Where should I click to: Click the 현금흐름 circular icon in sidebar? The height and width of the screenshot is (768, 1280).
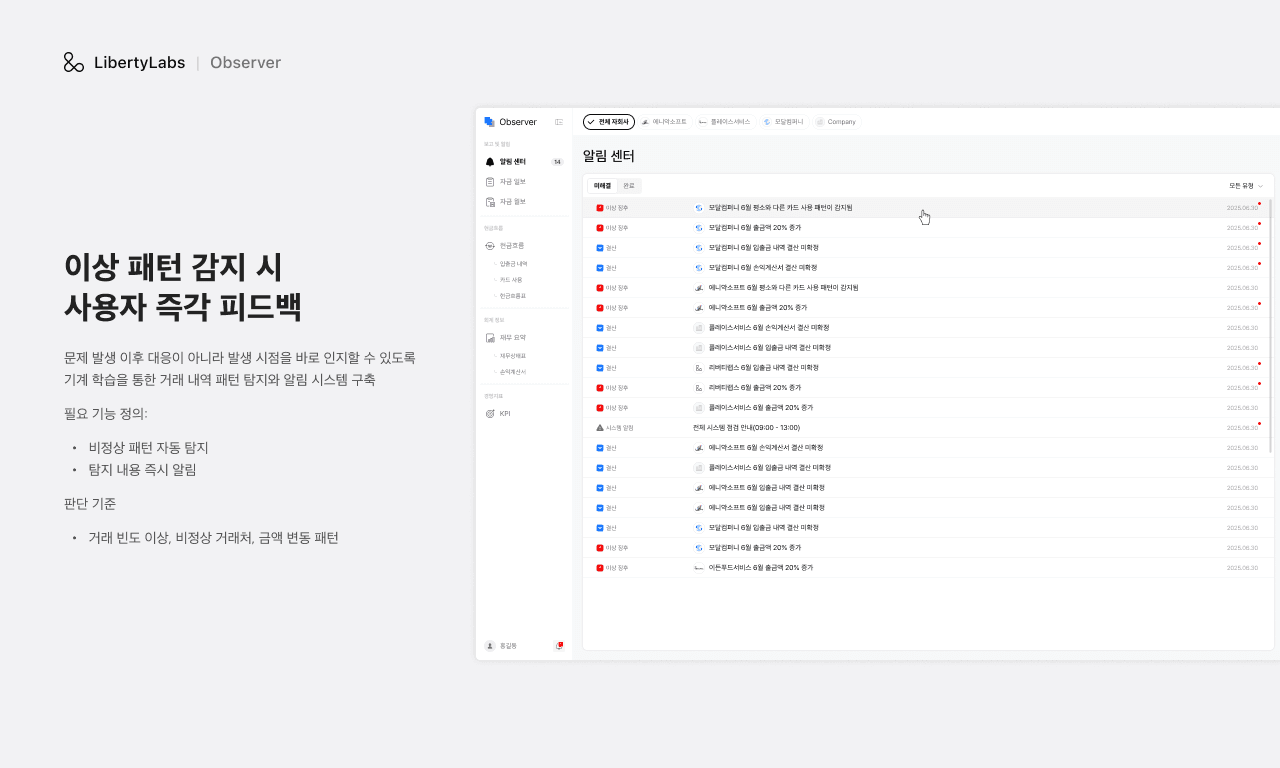pos(490,246)
